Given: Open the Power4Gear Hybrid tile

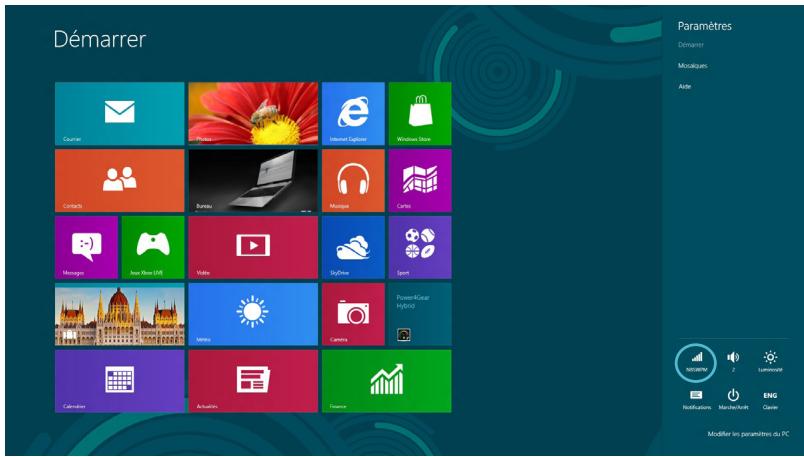Looking at the screenshot, I should click(420, 314).
